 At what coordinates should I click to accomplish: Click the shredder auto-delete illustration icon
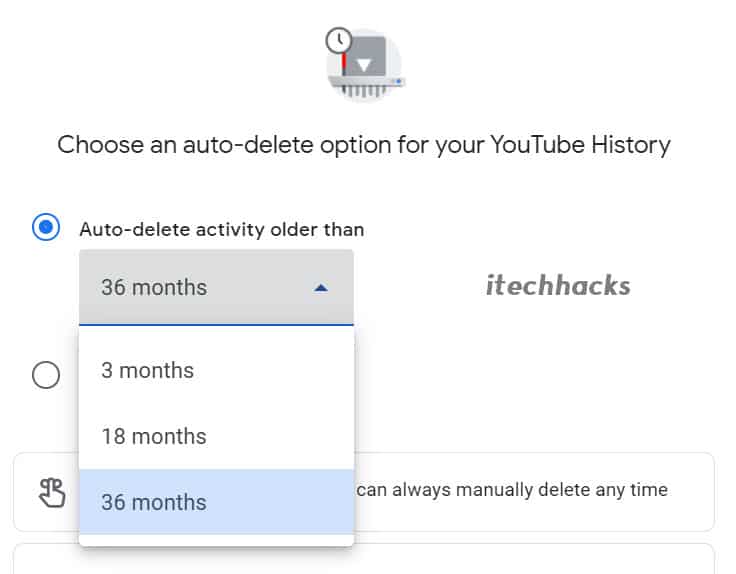tap(365, 64)
